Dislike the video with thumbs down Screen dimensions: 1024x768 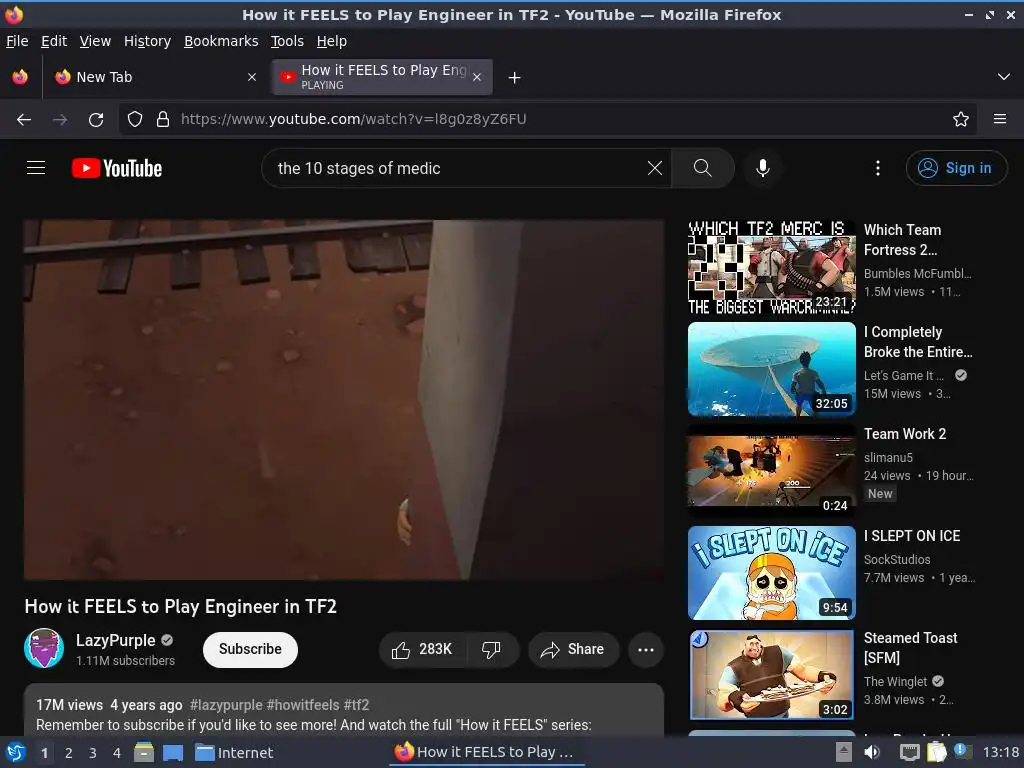click(491, 650)
